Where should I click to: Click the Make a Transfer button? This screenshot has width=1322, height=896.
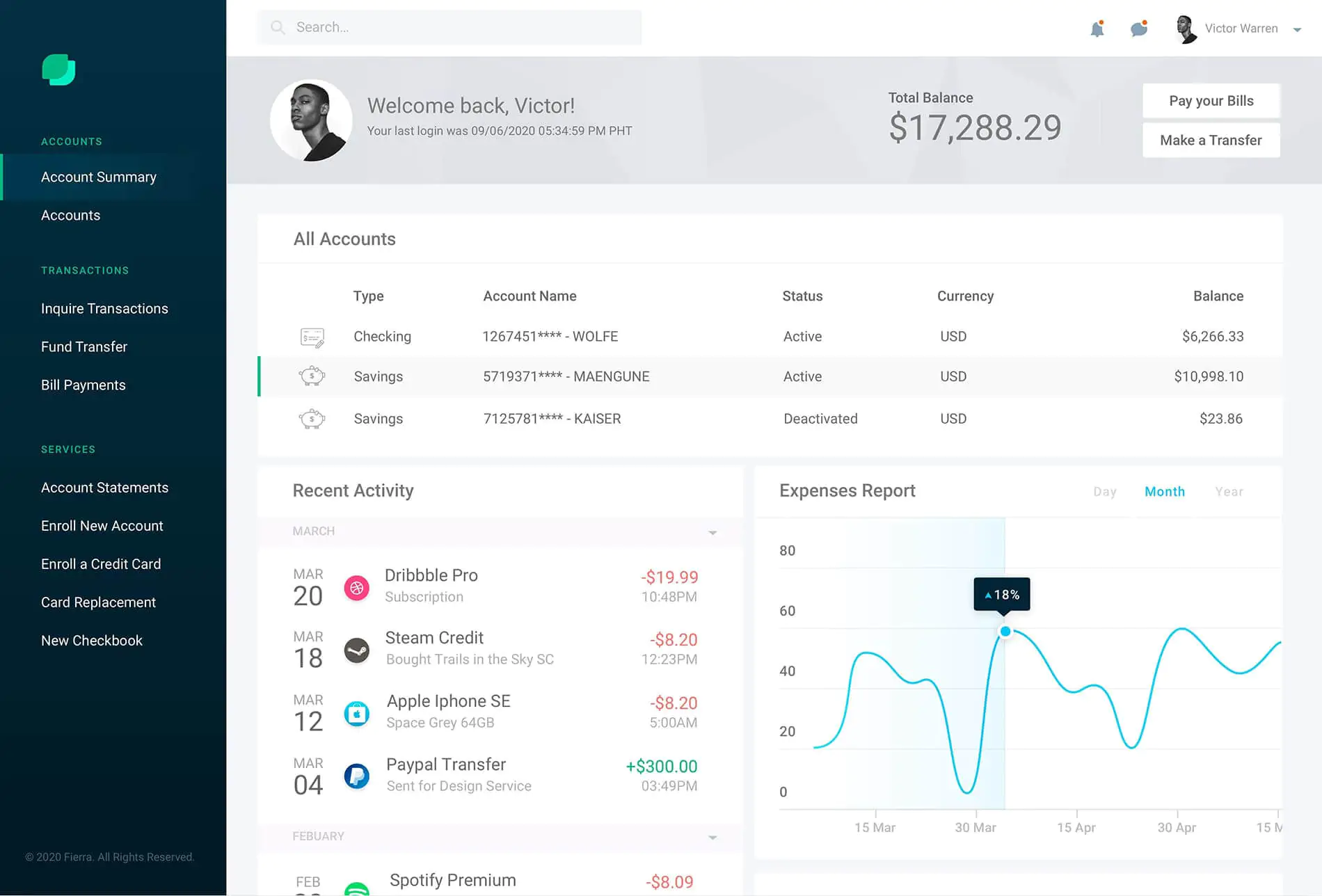[1211, 140]
